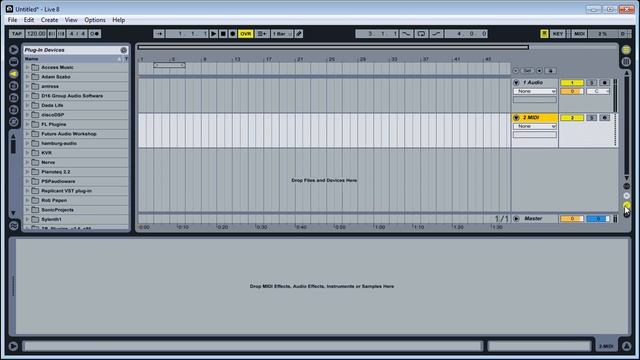Select the Pianoteq 2.2 folder
The height and width of the screenshot is (360, 640).
(76, 172)
